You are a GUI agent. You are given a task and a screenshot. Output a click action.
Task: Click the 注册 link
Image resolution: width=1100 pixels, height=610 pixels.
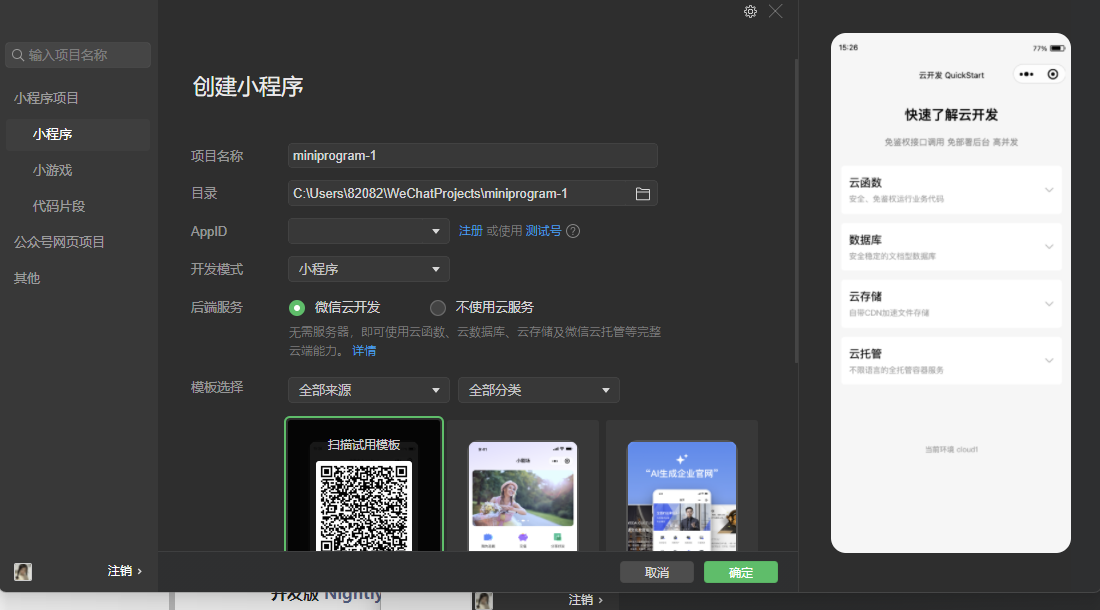coord(471,231)
